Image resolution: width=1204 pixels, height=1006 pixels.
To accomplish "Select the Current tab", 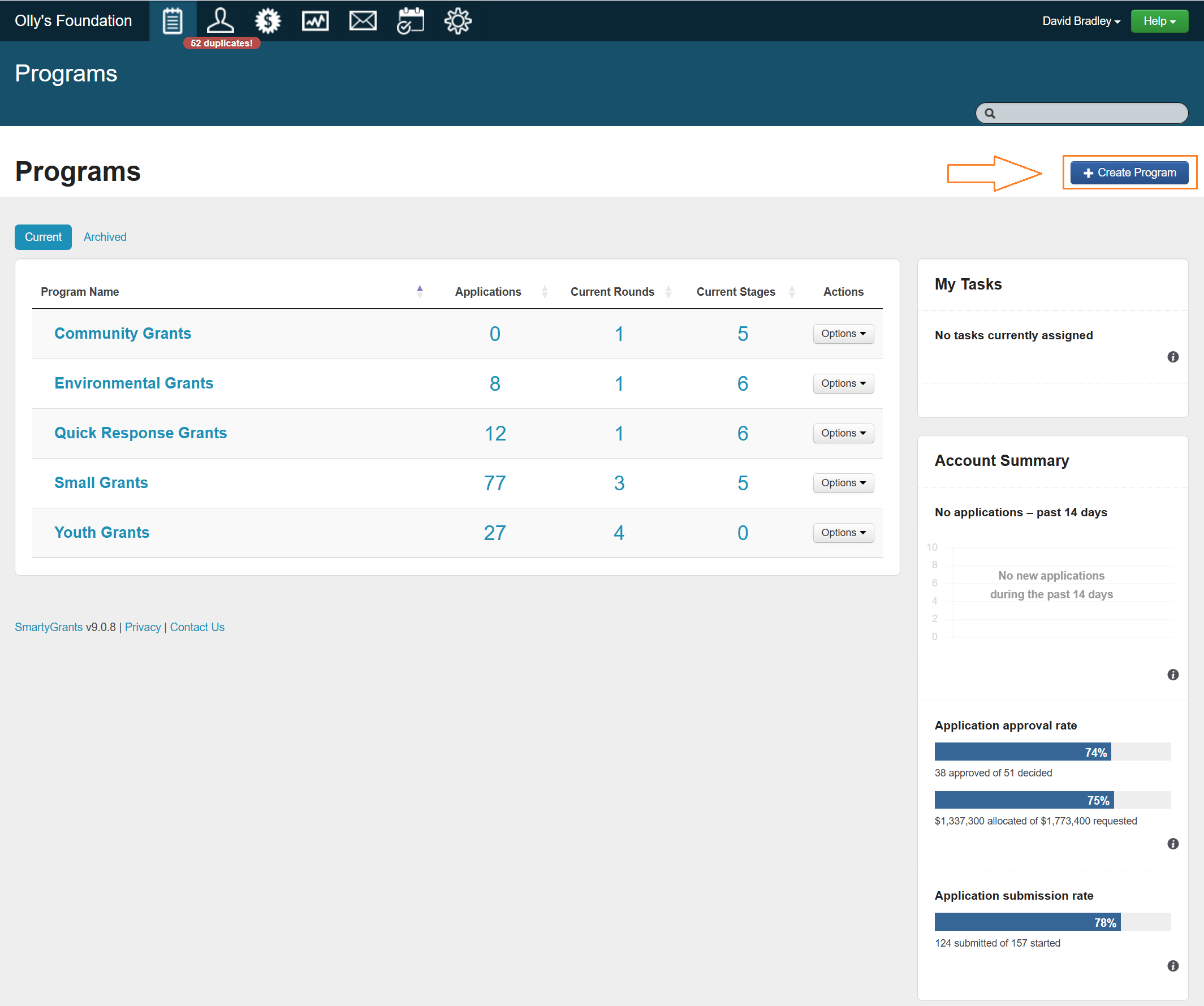I will 43,238.
